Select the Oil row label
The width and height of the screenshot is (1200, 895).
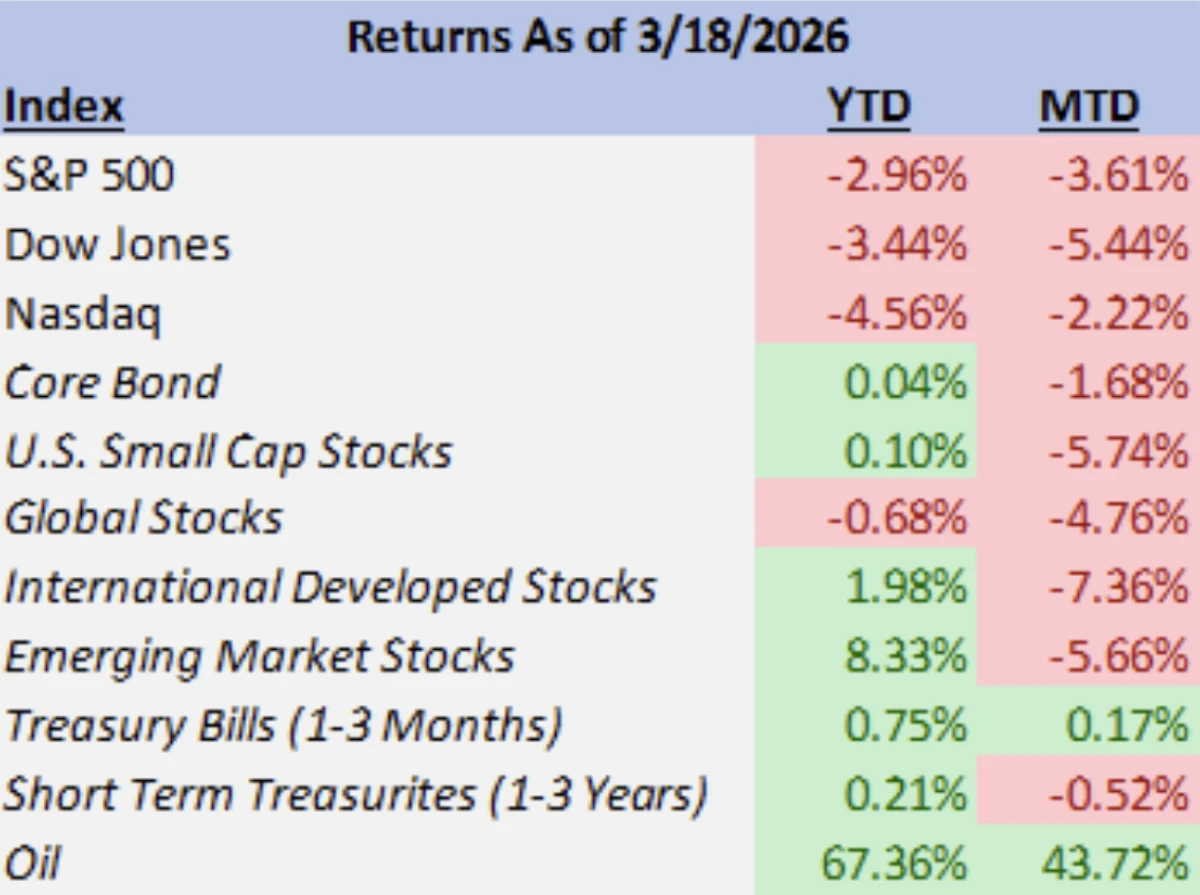coord(31,863)
